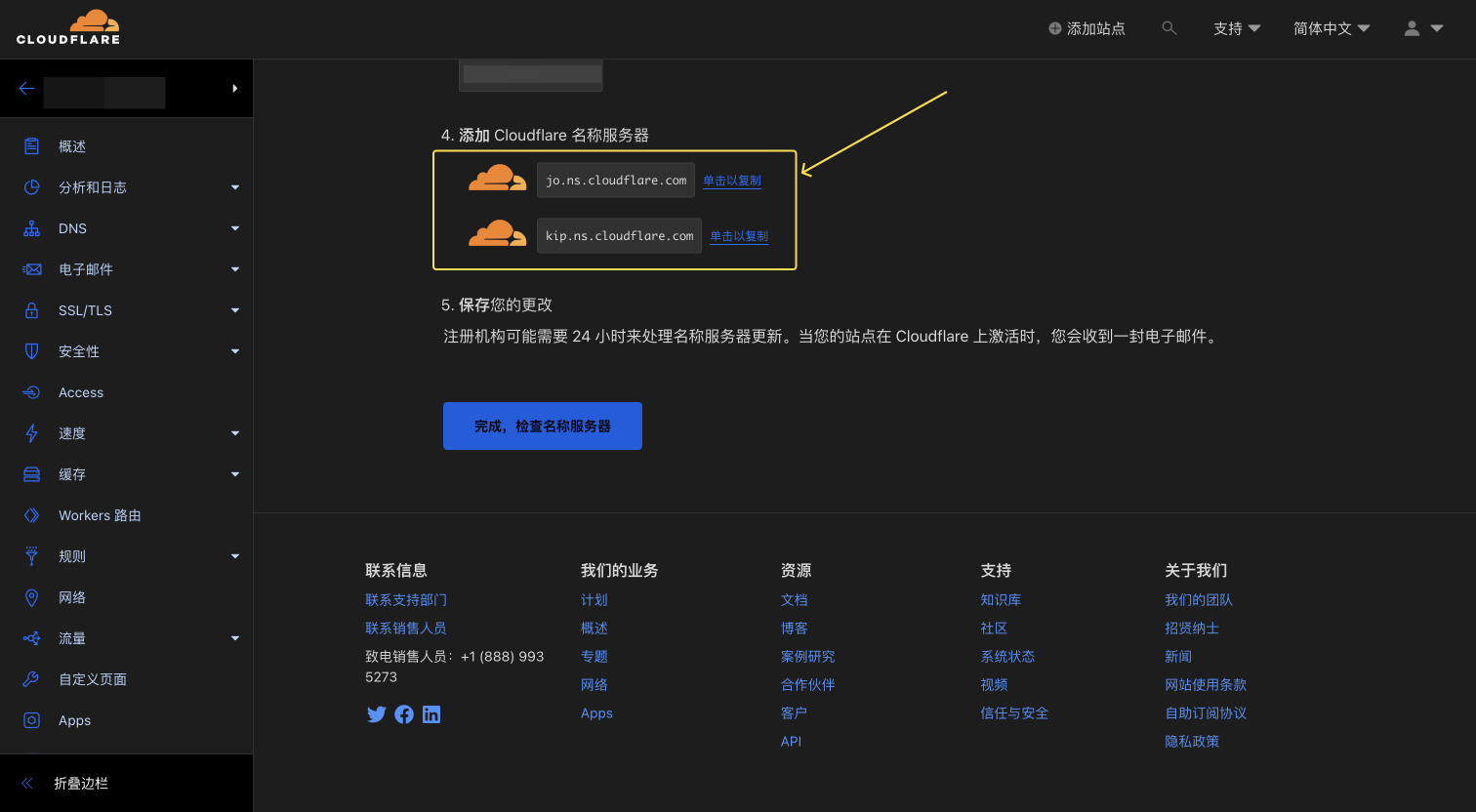The image size is (1476, 812).
Task: Open Cloudflare's Twitter page icon
Action: click(x=377, y=714)
